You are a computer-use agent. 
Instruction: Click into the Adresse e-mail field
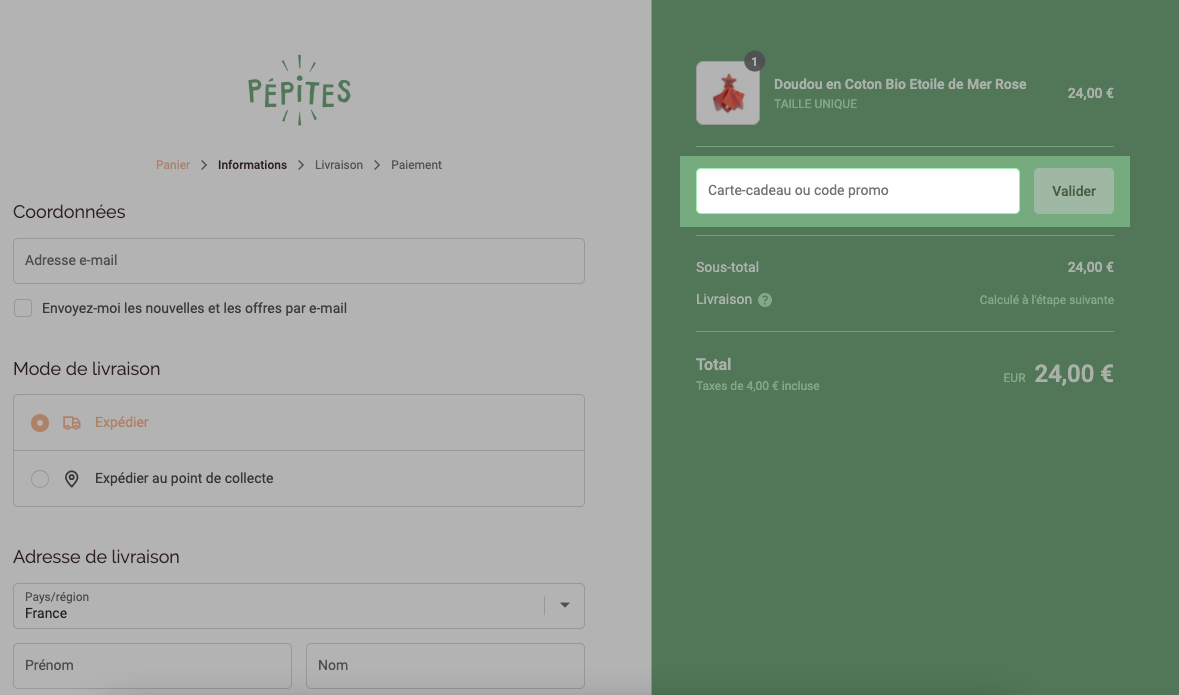pyautogui.click(x=299, y=261)
